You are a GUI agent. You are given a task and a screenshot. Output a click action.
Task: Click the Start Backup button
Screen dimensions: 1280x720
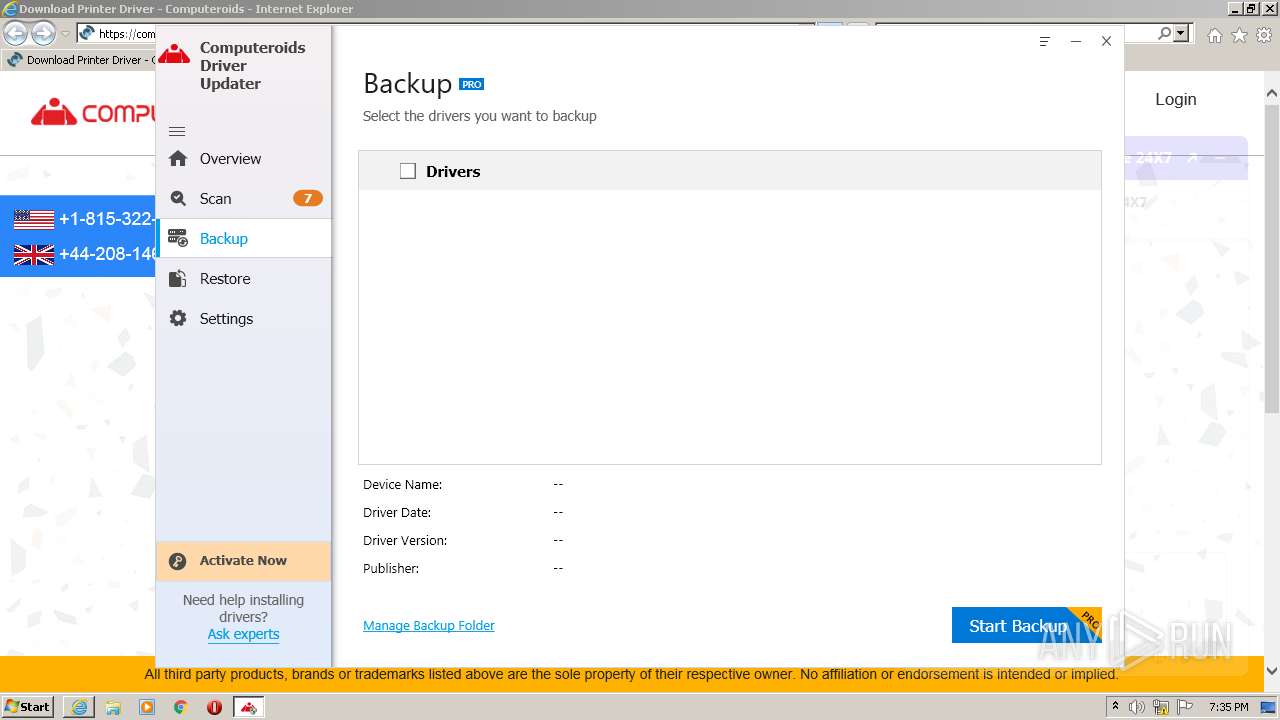1026,625
